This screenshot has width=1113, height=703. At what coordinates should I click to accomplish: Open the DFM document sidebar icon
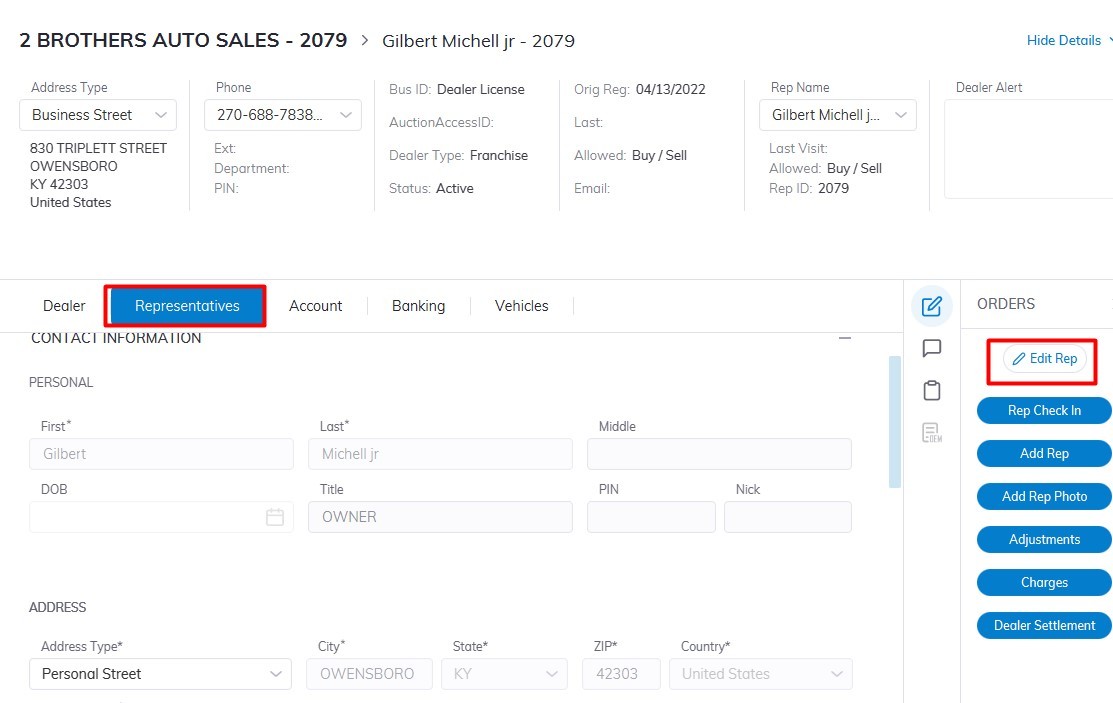tap(932, 432)
